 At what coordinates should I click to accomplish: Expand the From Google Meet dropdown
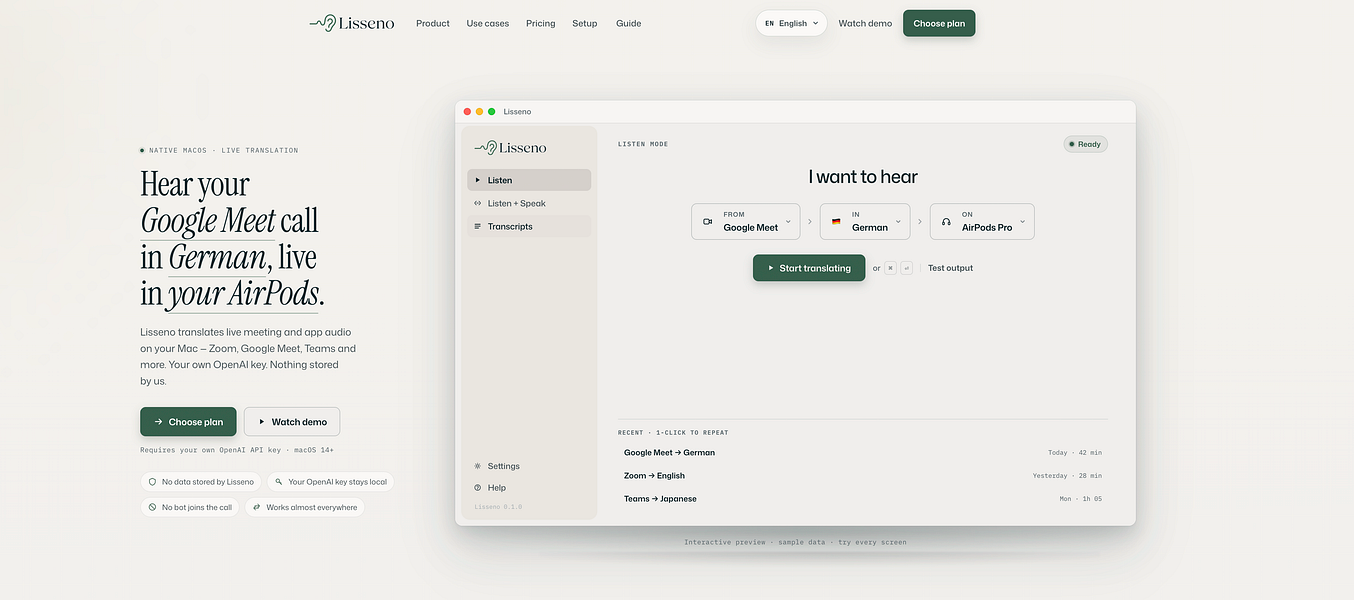coord(746,222)
